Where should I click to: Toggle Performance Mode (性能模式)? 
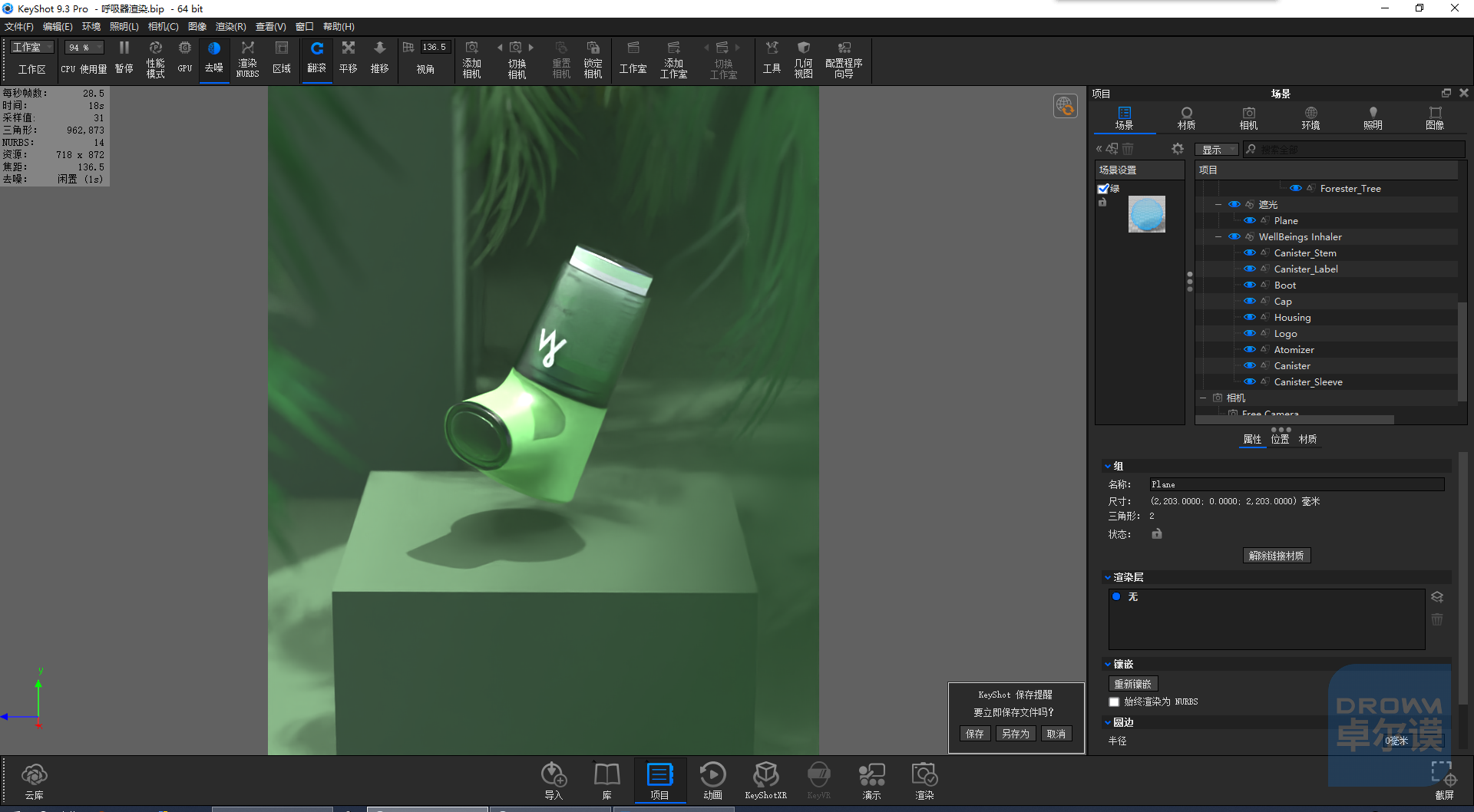click(x=156, y=58)
